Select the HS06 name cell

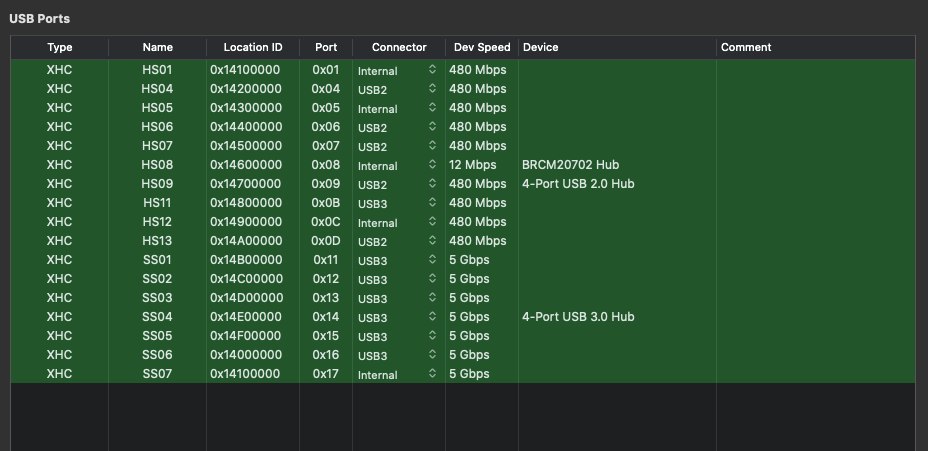click(x=157, y=127)
